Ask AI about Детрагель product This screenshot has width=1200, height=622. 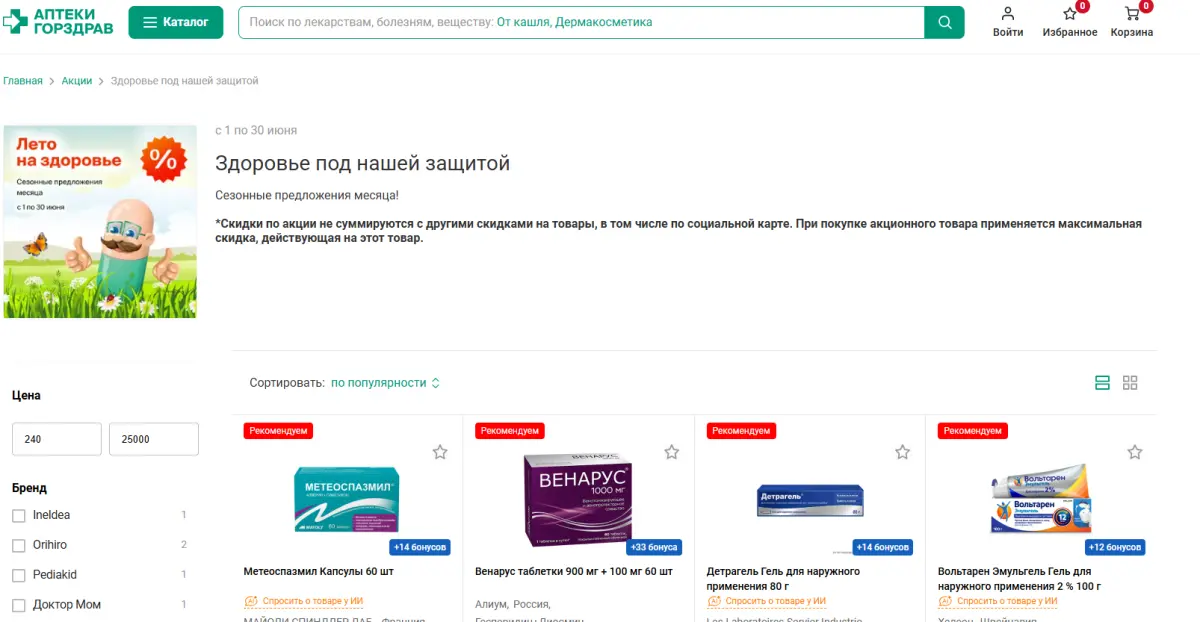coord(766,602)
